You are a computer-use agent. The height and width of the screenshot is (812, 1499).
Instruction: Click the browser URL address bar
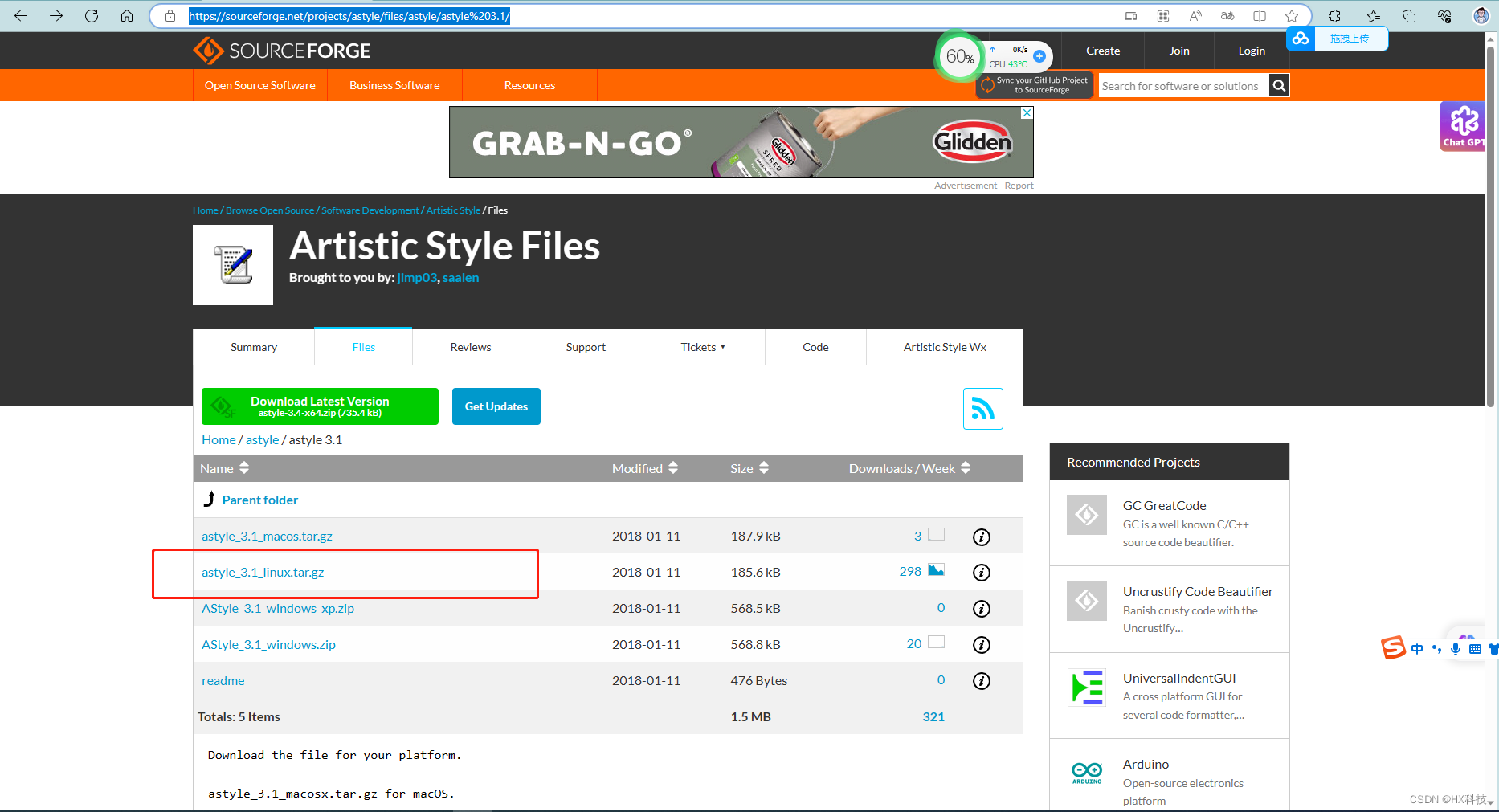(x=643, y=16)
